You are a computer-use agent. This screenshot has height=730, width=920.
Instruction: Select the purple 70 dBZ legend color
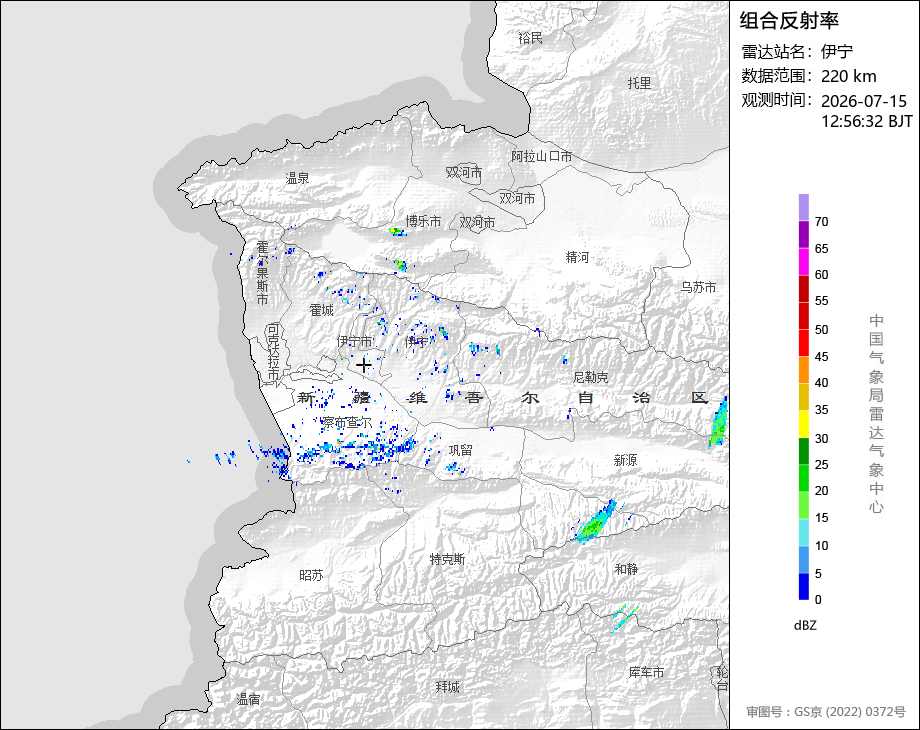click(x=804, y=207)
